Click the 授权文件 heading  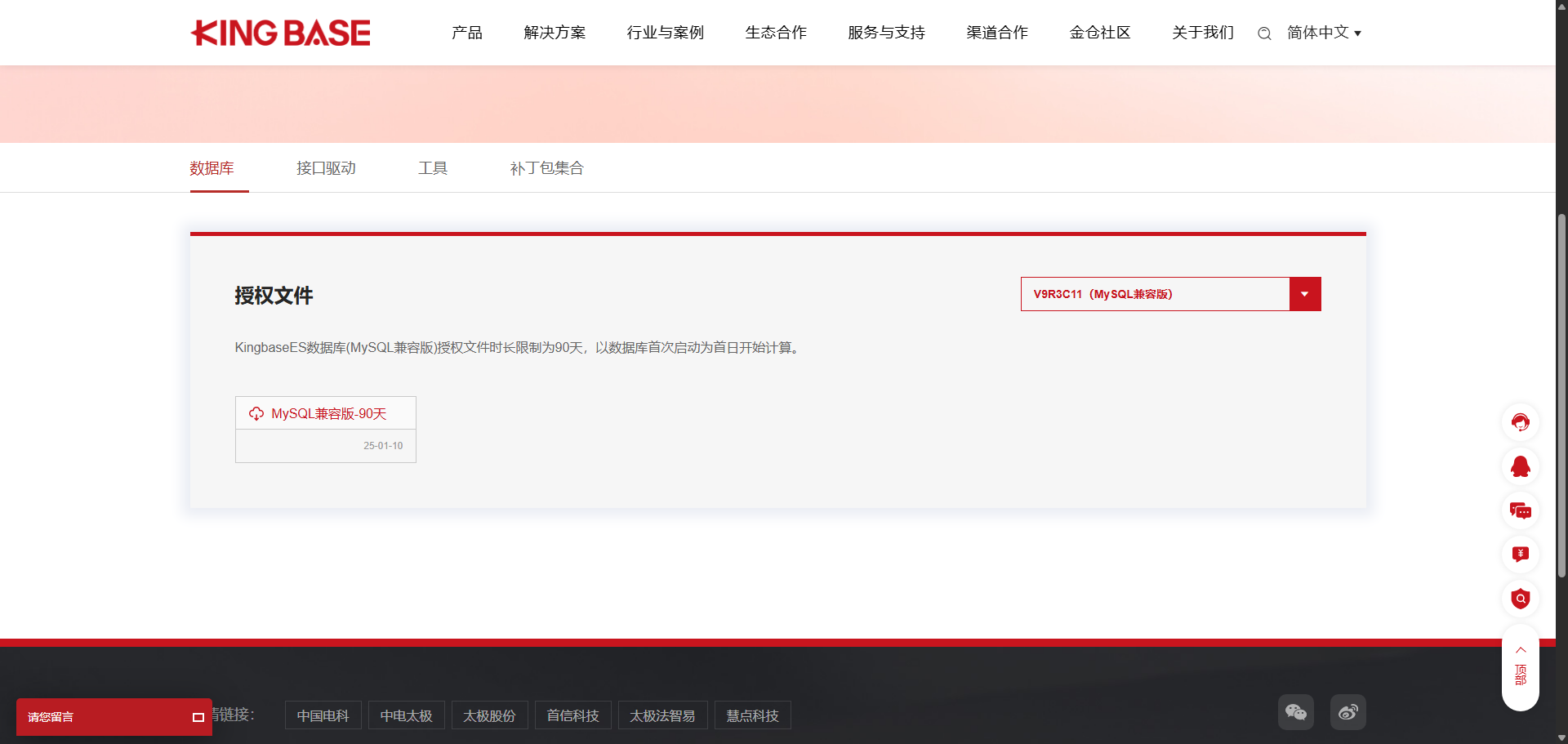tap(274, 296)
